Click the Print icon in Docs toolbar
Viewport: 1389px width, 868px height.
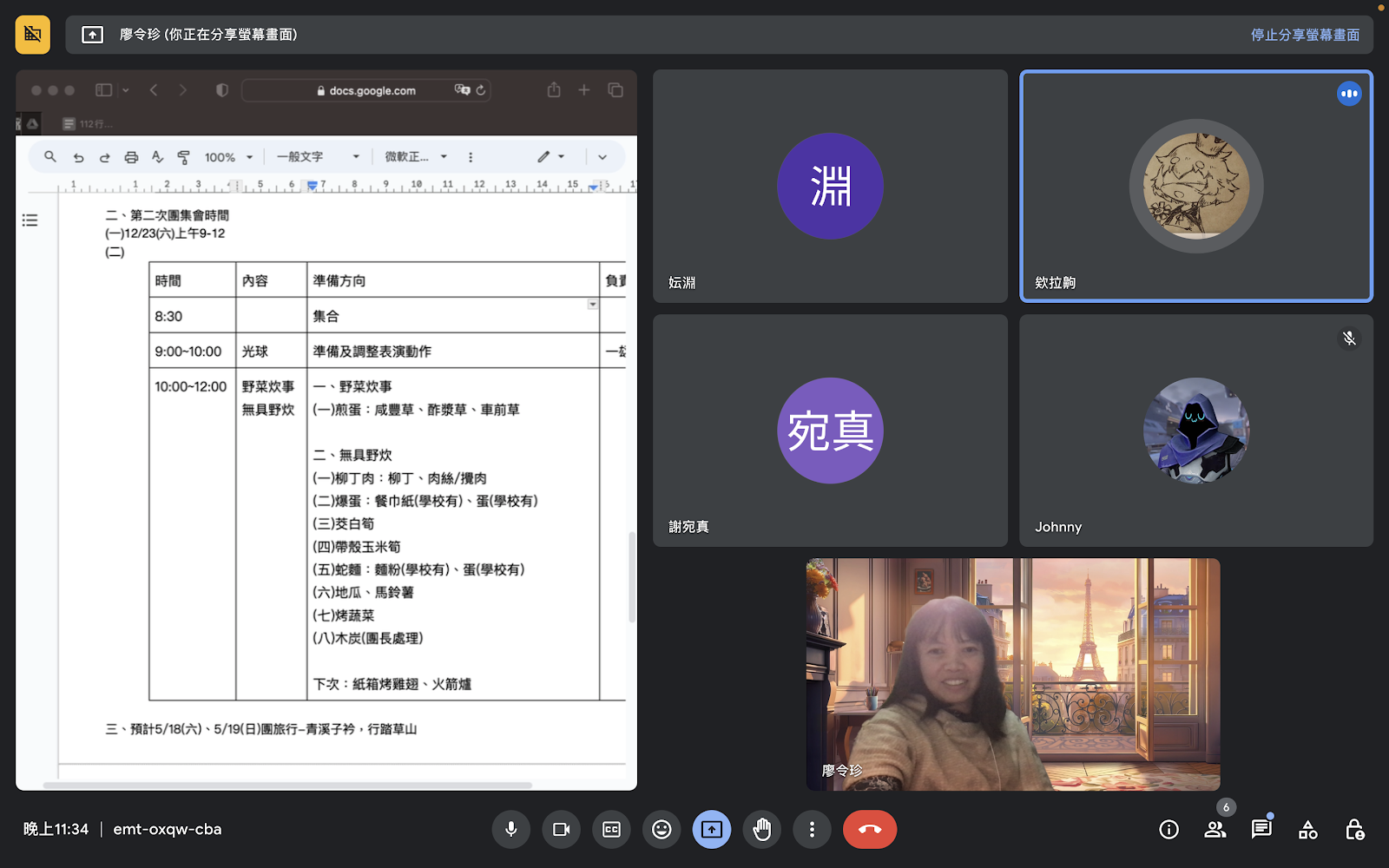click(131, 157)
